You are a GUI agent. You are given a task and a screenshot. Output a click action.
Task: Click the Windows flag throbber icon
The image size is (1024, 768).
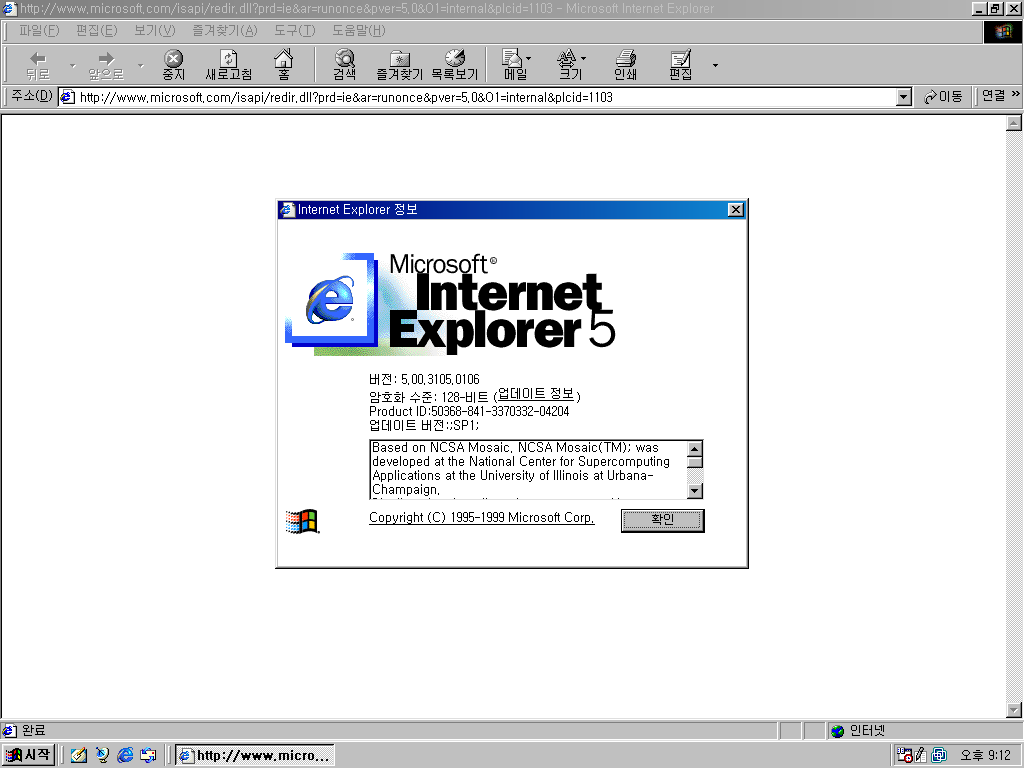coord(1002,32)
